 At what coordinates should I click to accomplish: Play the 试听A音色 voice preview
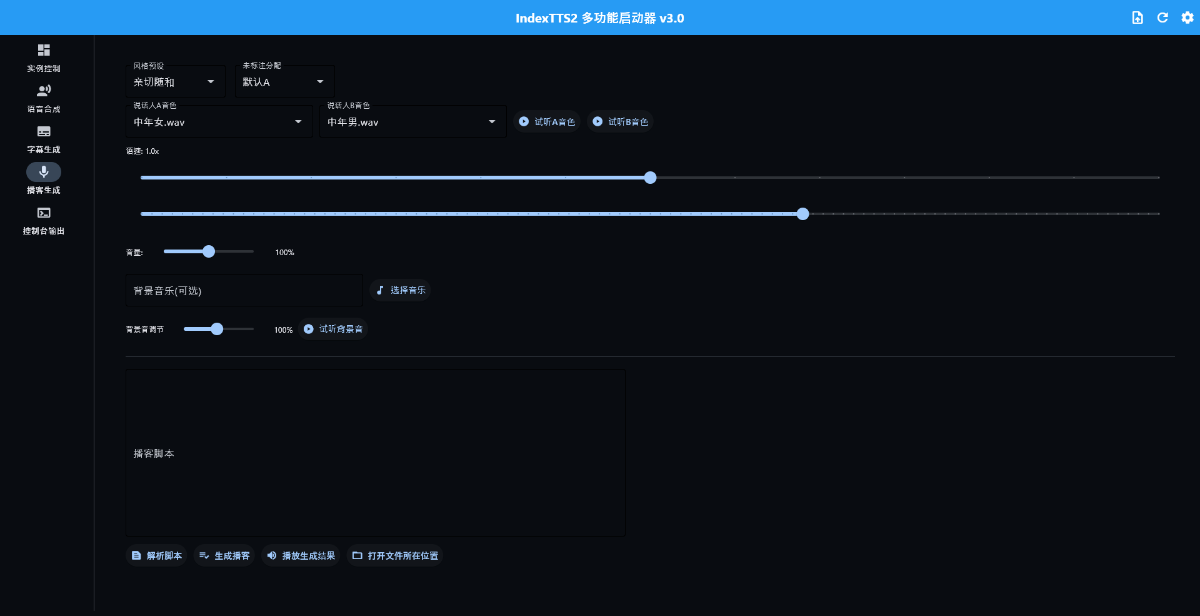547,122
